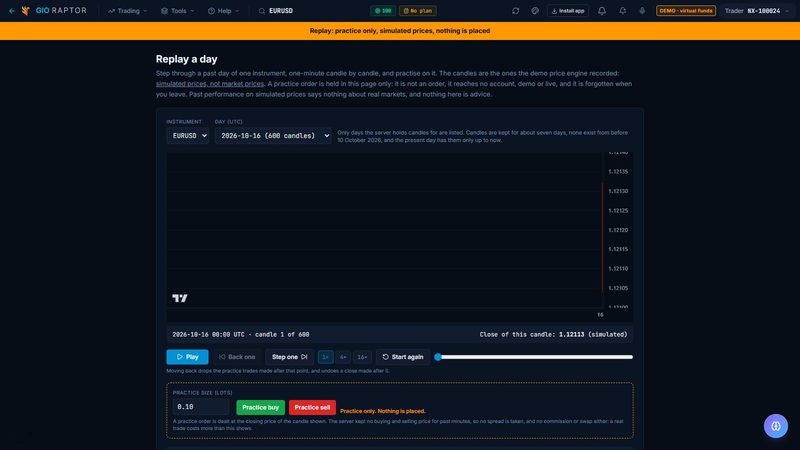800x450 pixels.
Task: Click the 1.12130 price axis label
Action: 618,191
